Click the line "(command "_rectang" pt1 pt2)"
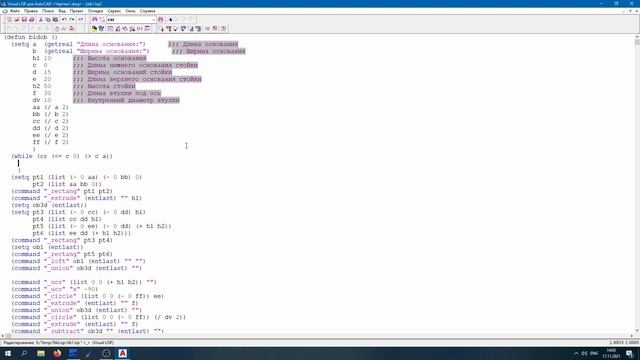 (x=62, y=191)
